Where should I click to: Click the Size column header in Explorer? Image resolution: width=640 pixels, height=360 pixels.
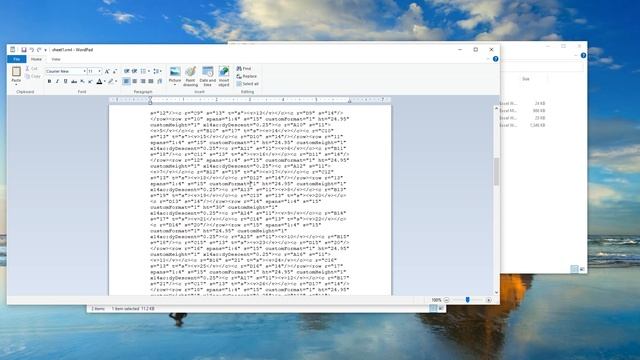pos(526,79)
